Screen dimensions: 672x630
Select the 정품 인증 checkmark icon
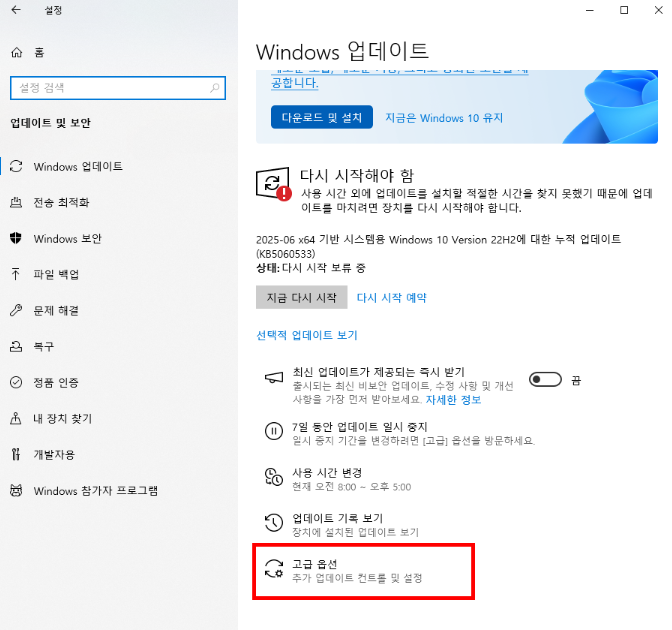(x=16, y=382)
